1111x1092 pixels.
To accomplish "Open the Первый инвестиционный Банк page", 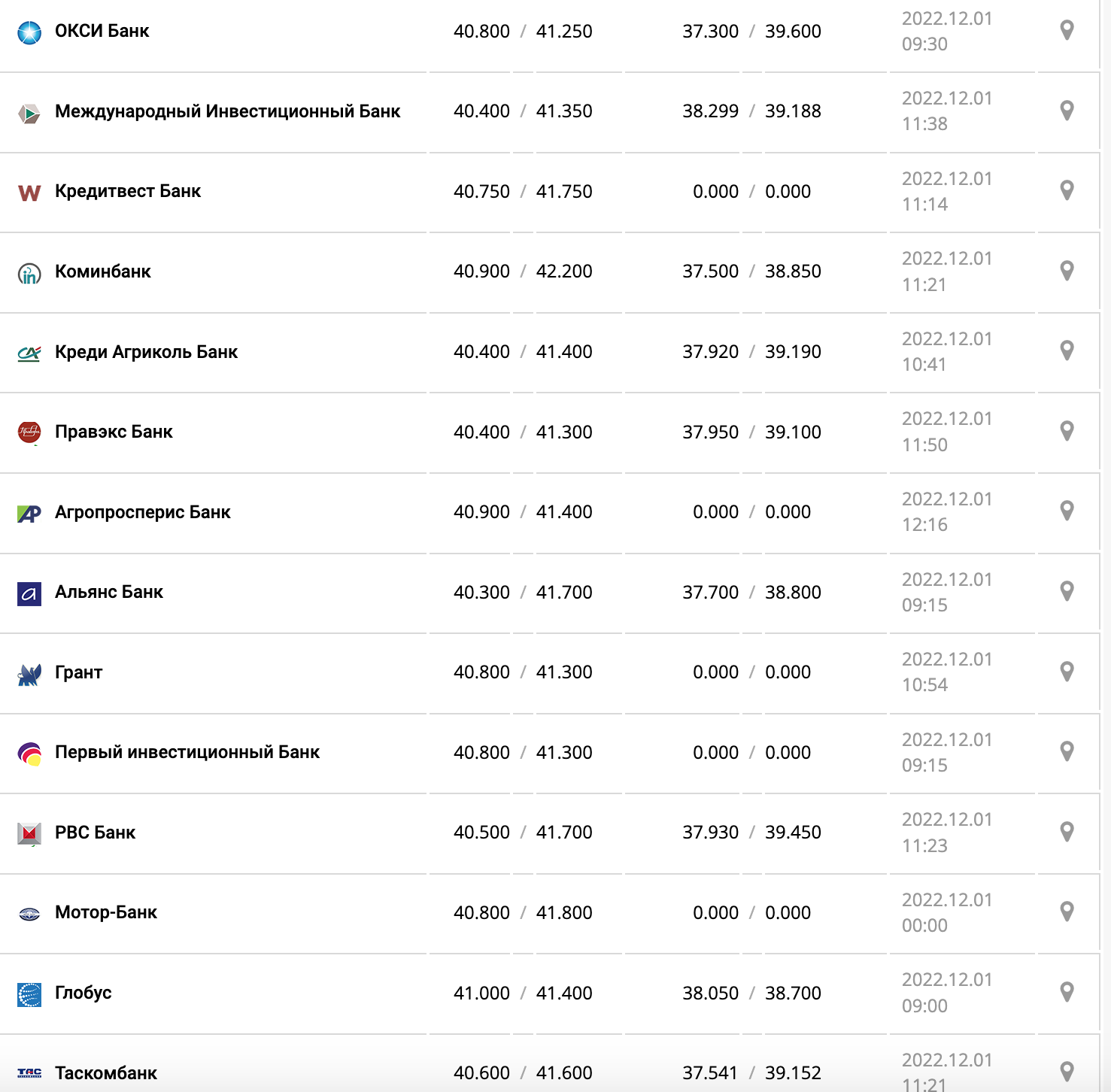I will click(x=187, y=752).
